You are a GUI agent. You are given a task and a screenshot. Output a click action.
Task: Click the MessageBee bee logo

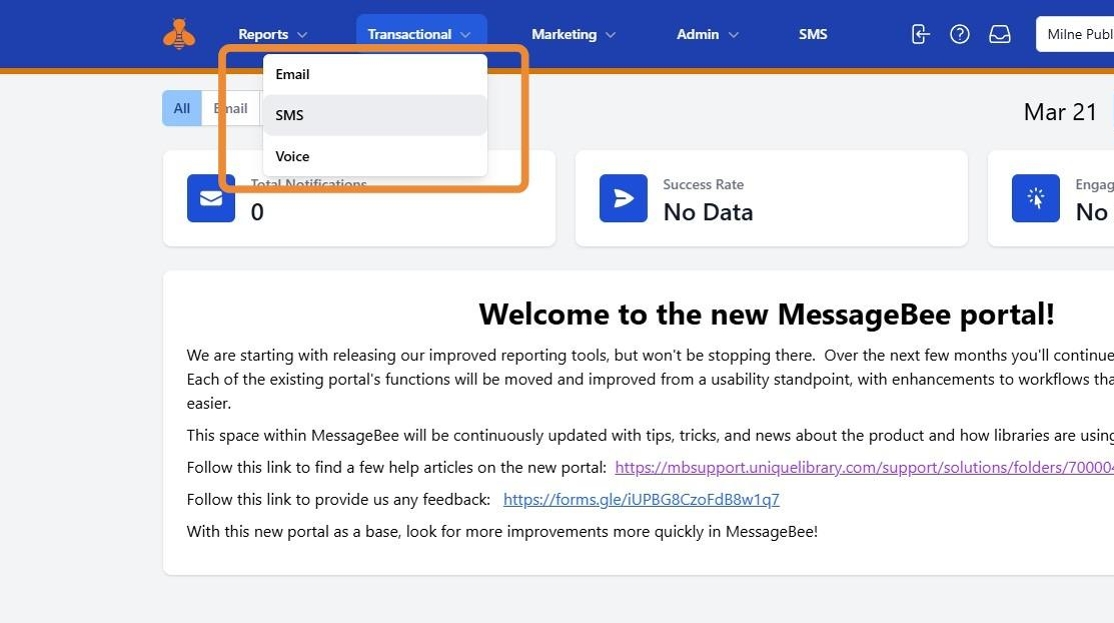[x=179, y=34]
